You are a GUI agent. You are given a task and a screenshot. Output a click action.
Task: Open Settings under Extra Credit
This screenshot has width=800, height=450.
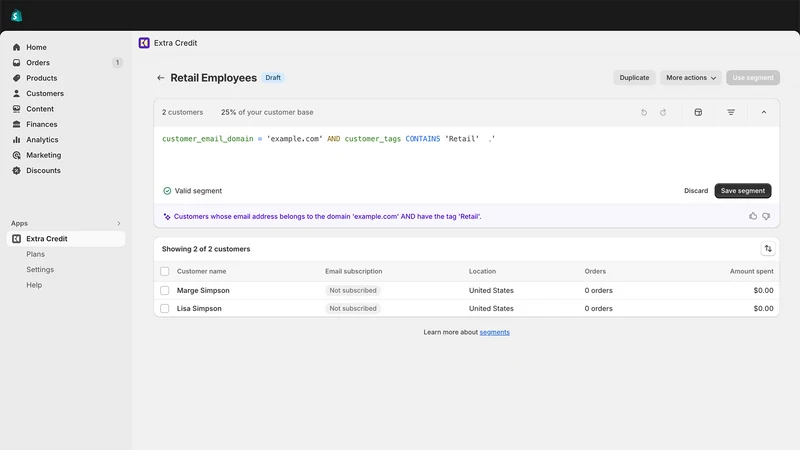[x=40, y=269]
